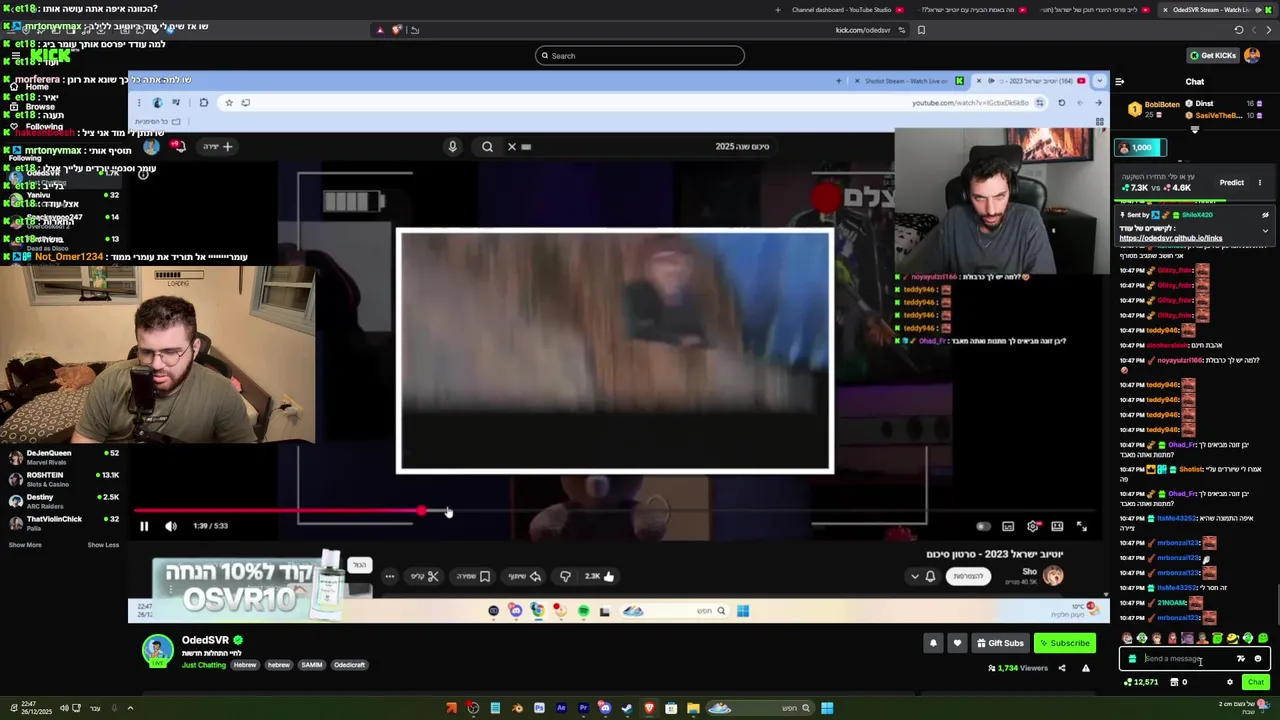1280x720 pixels.
Task: Open chat settings gear icon
Action: [1230, 682]
